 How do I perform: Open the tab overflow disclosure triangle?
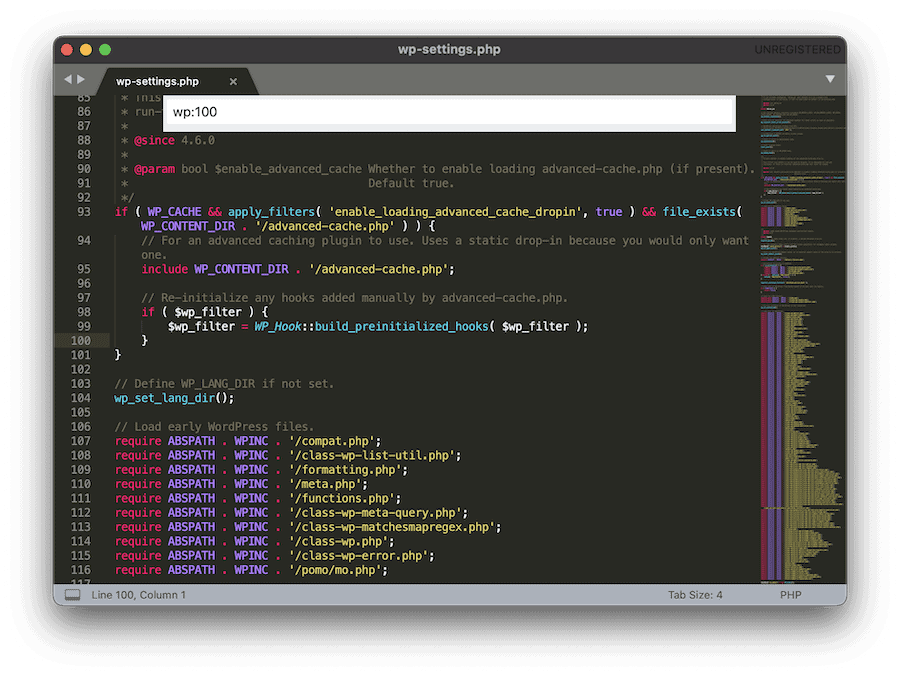tap(830, 76)
